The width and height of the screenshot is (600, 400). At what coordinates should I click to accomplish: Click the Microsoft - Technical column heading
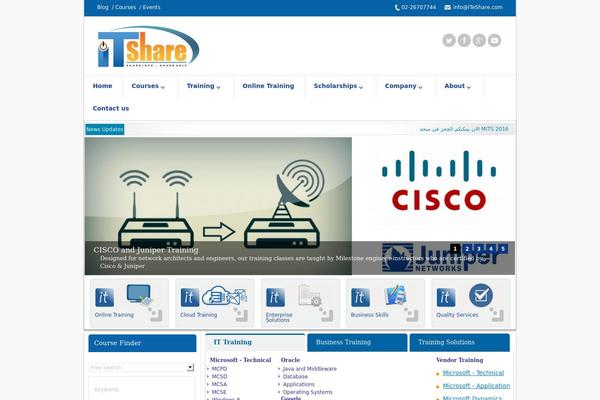[240, 360]
